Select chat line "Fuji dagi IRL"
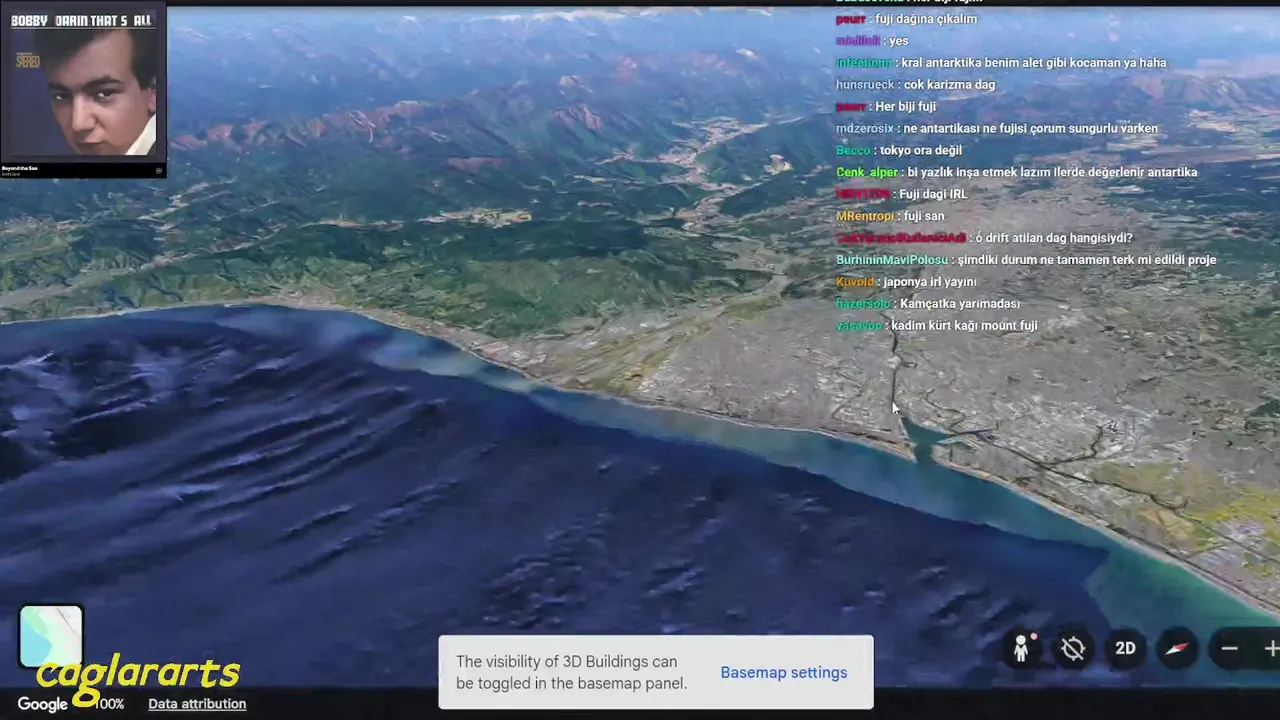This screenshot has height=720, width=1280. coord(933,194)
